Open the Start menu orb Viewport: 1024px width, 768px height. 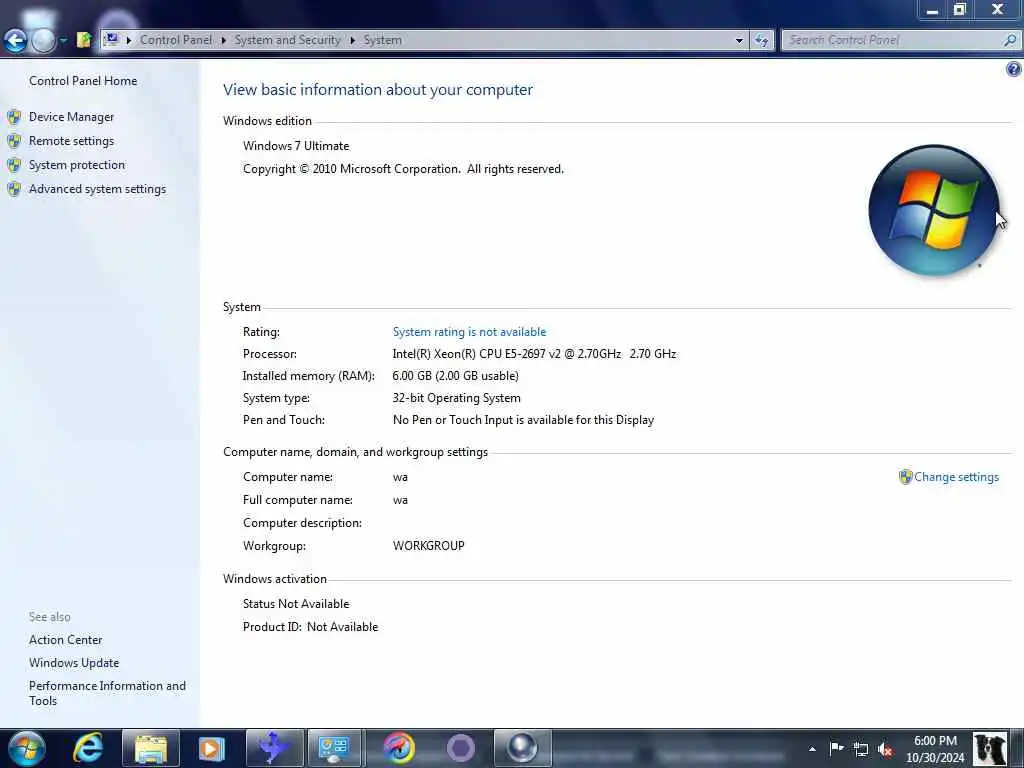(27, 748)
